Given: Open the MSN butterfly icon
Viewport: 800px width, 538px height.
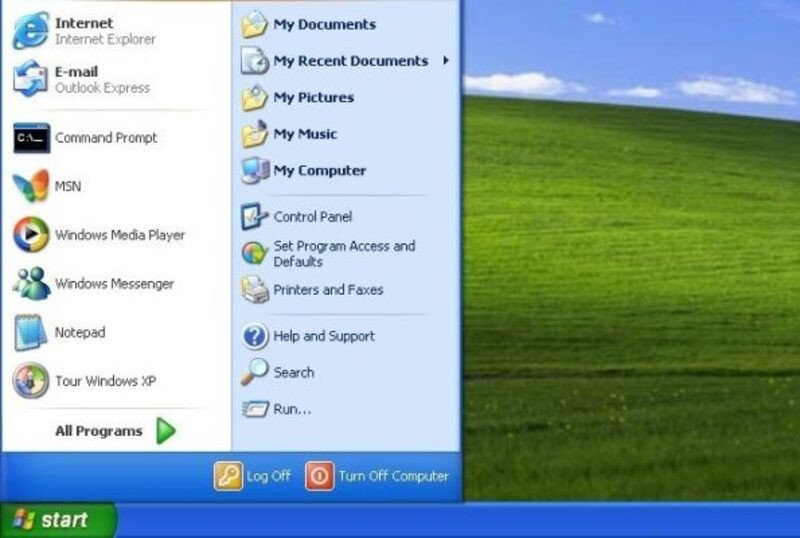Looking at the screenshot, I should 31,186.
